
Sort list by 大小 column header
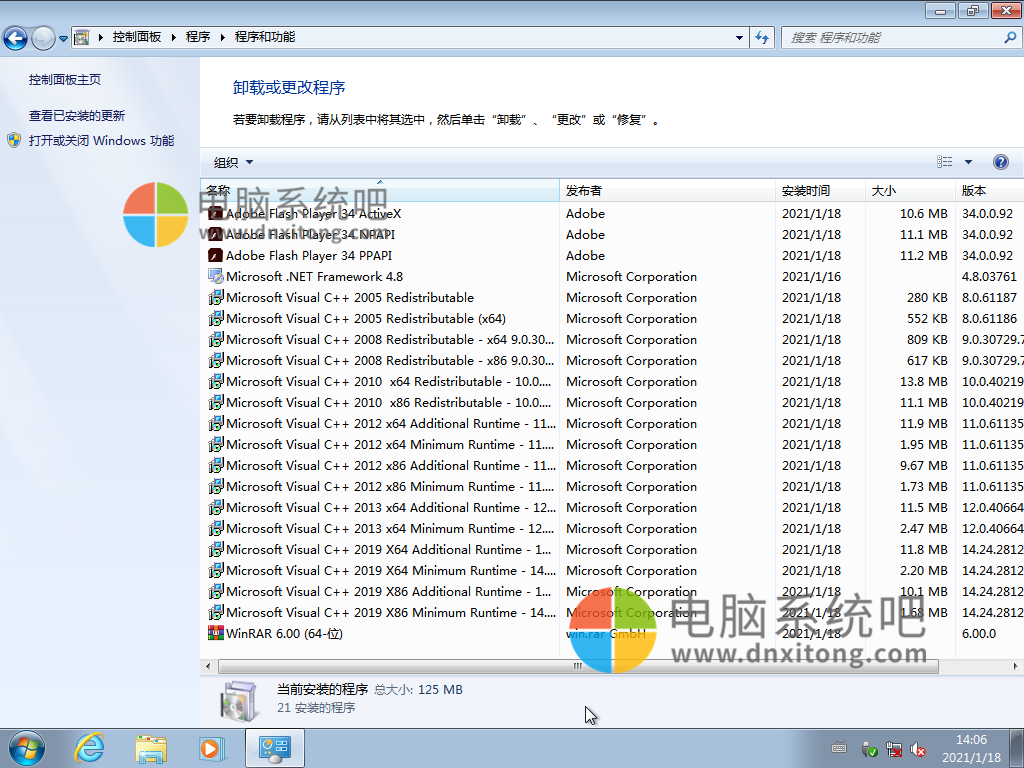[910, 191]
